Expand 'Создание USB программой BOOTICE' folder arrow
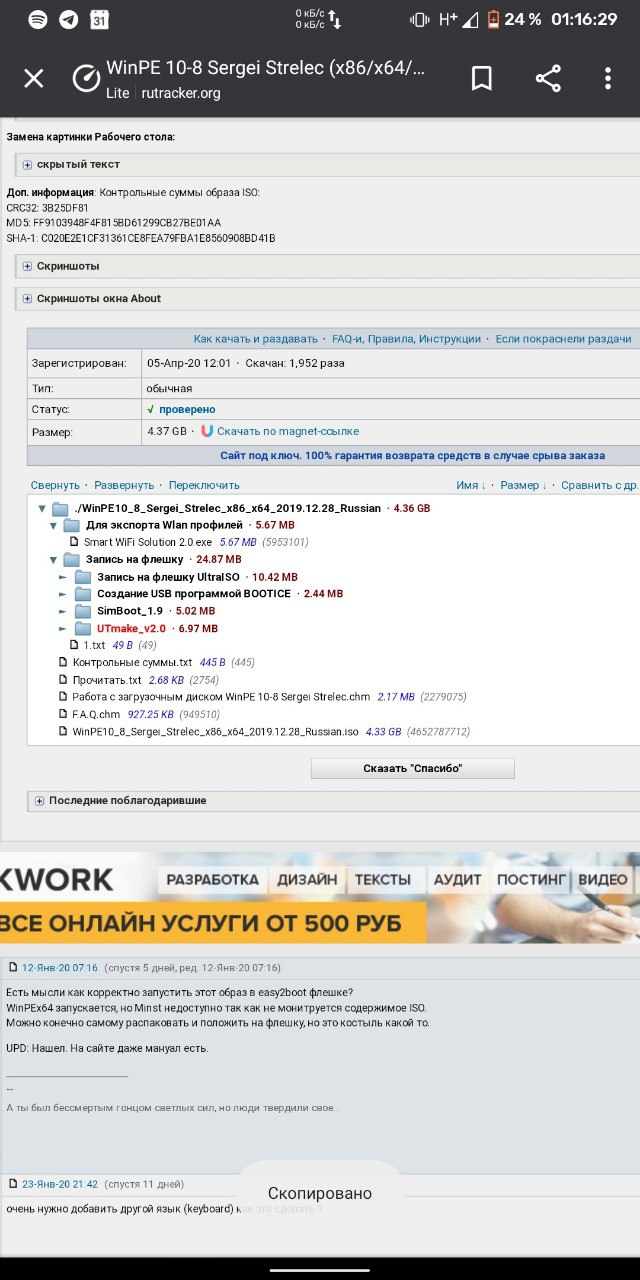640x1280 pixels. tap(63, 594)
